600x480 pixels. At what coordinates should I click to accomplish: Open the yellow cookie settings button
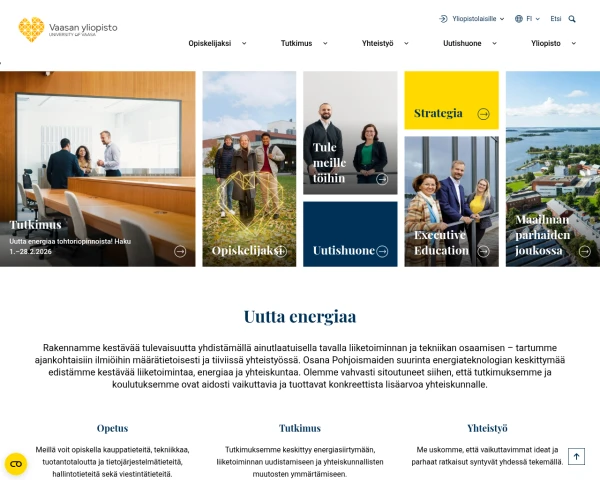pos(16,464)
